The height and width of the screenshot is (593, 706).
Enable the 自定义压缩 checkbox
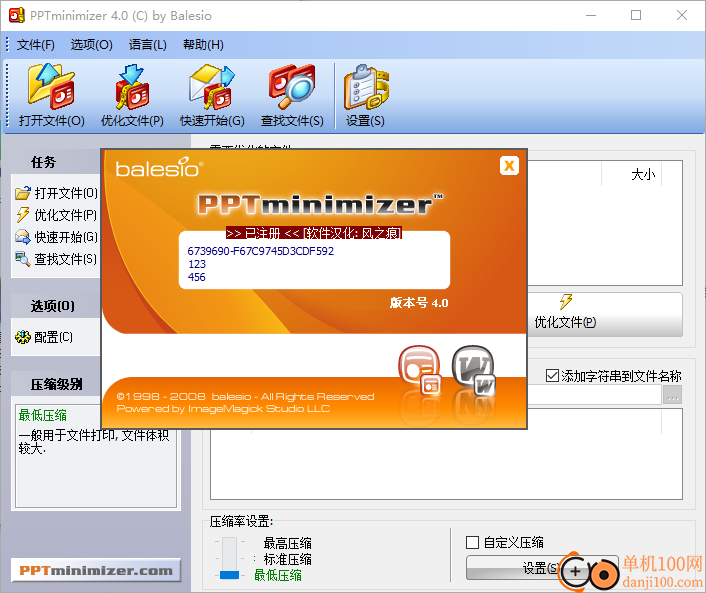[x=472, y=542]
